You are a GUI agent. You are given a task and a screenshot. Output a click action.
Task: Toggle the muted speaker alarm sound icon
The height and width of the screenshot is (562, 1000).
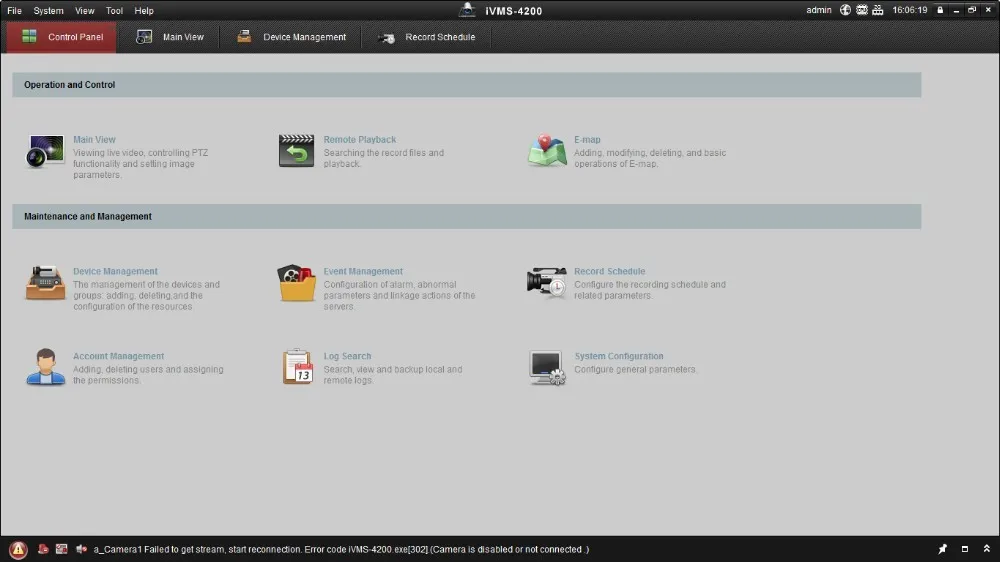[x=81, y=549]
